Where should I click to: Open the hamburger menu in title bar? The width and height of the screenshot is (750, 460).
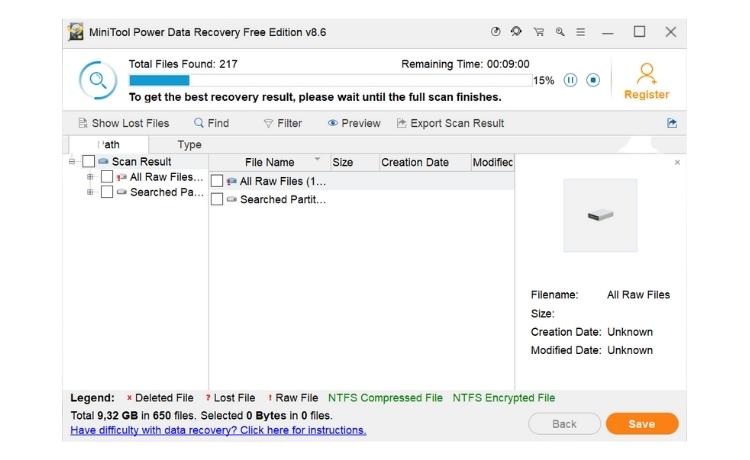(x=581, y=32)
